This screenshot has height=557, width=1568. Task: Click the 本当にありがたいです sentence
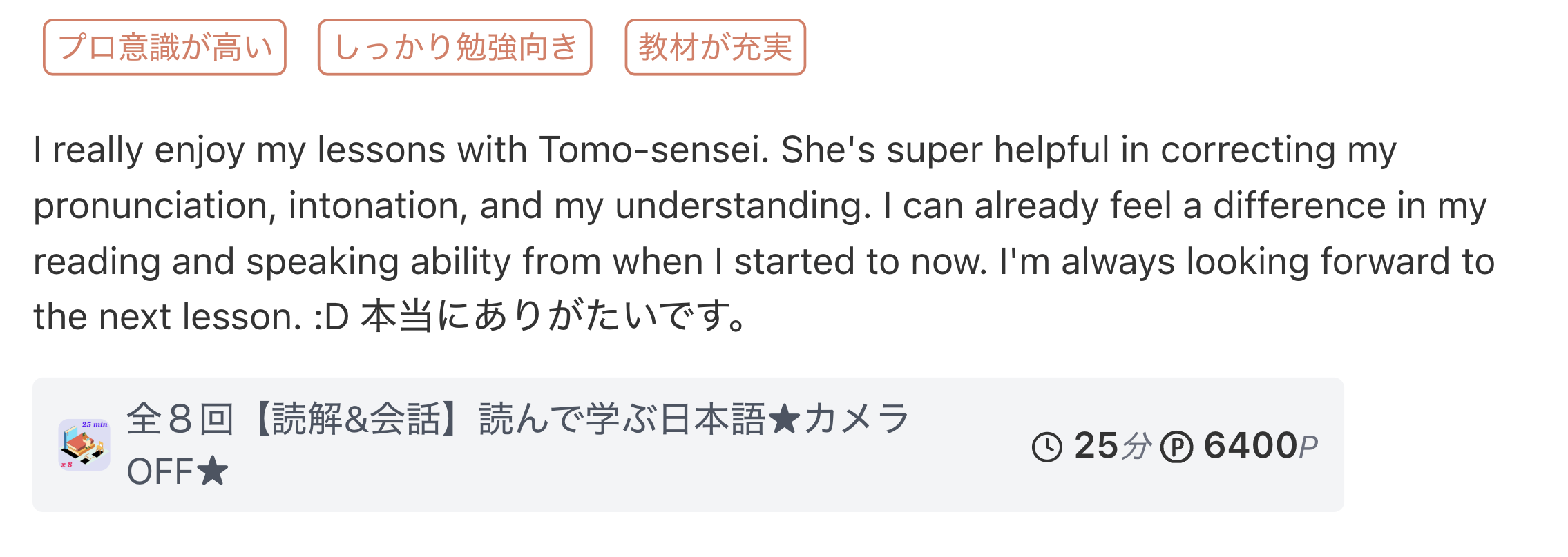tap(553, 317)
